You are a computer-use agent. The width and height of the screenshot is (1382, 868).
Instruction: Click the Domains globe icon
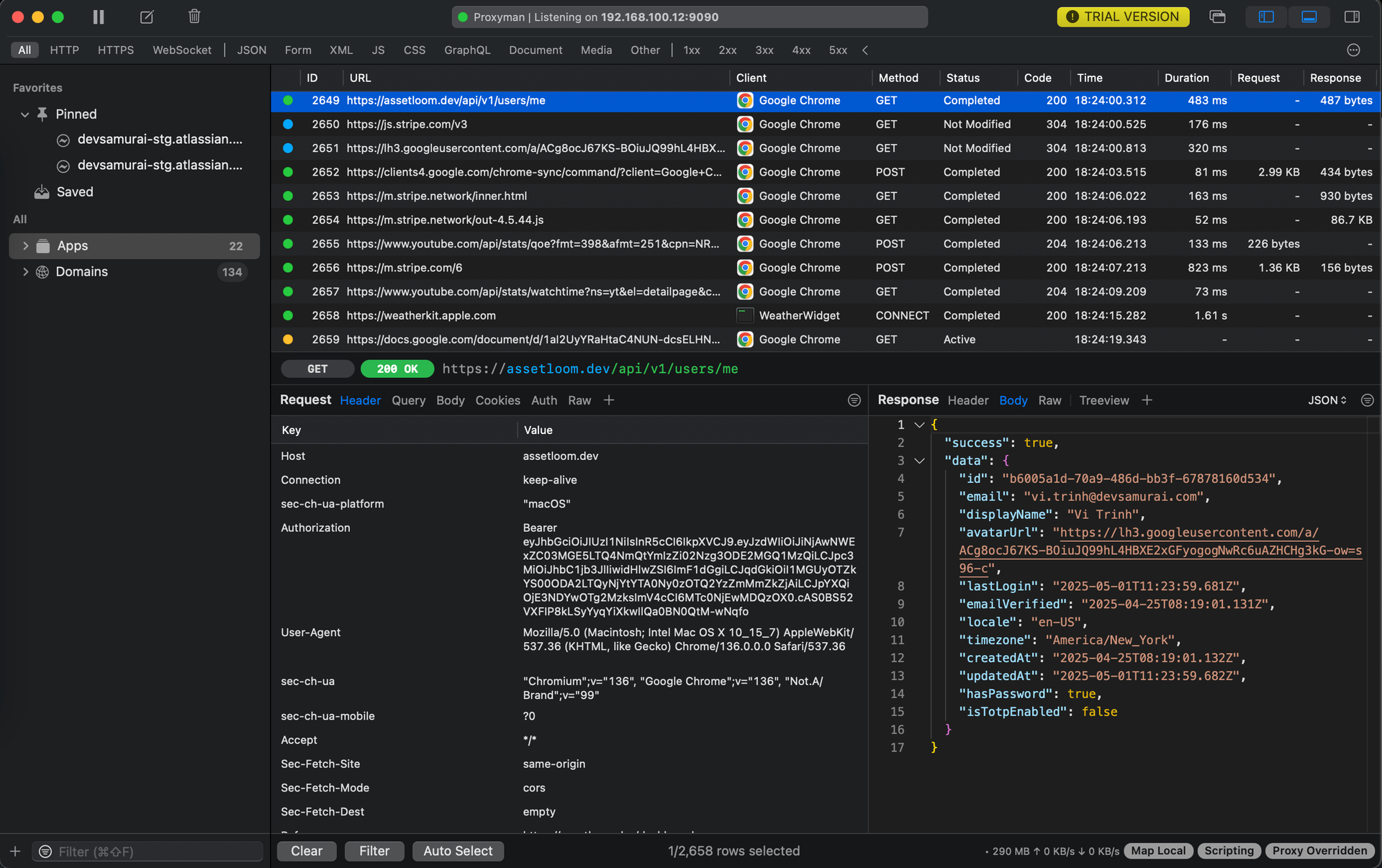(x=42, y=272)
